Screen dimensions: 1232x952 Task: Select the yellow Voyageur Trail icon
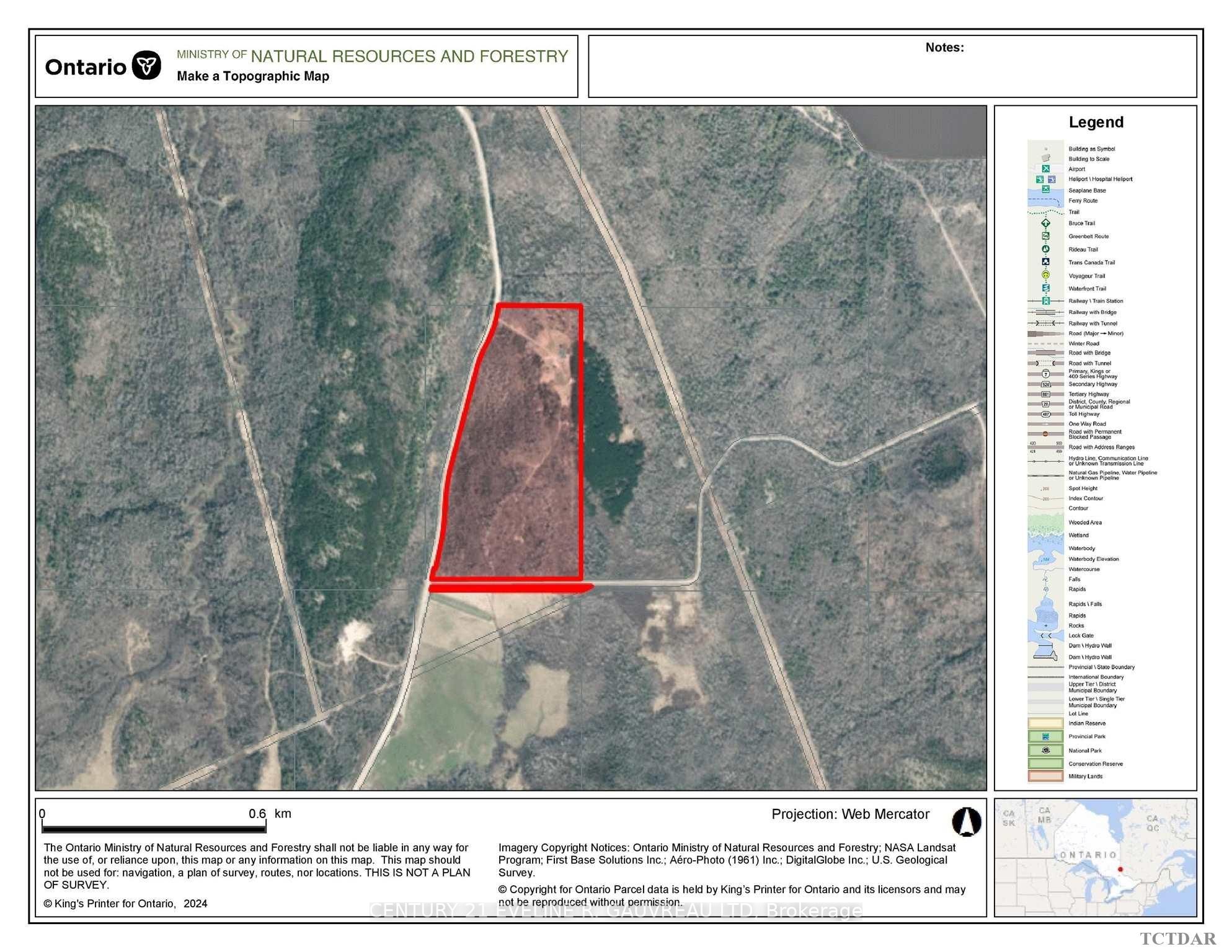tap(1045, 275)
